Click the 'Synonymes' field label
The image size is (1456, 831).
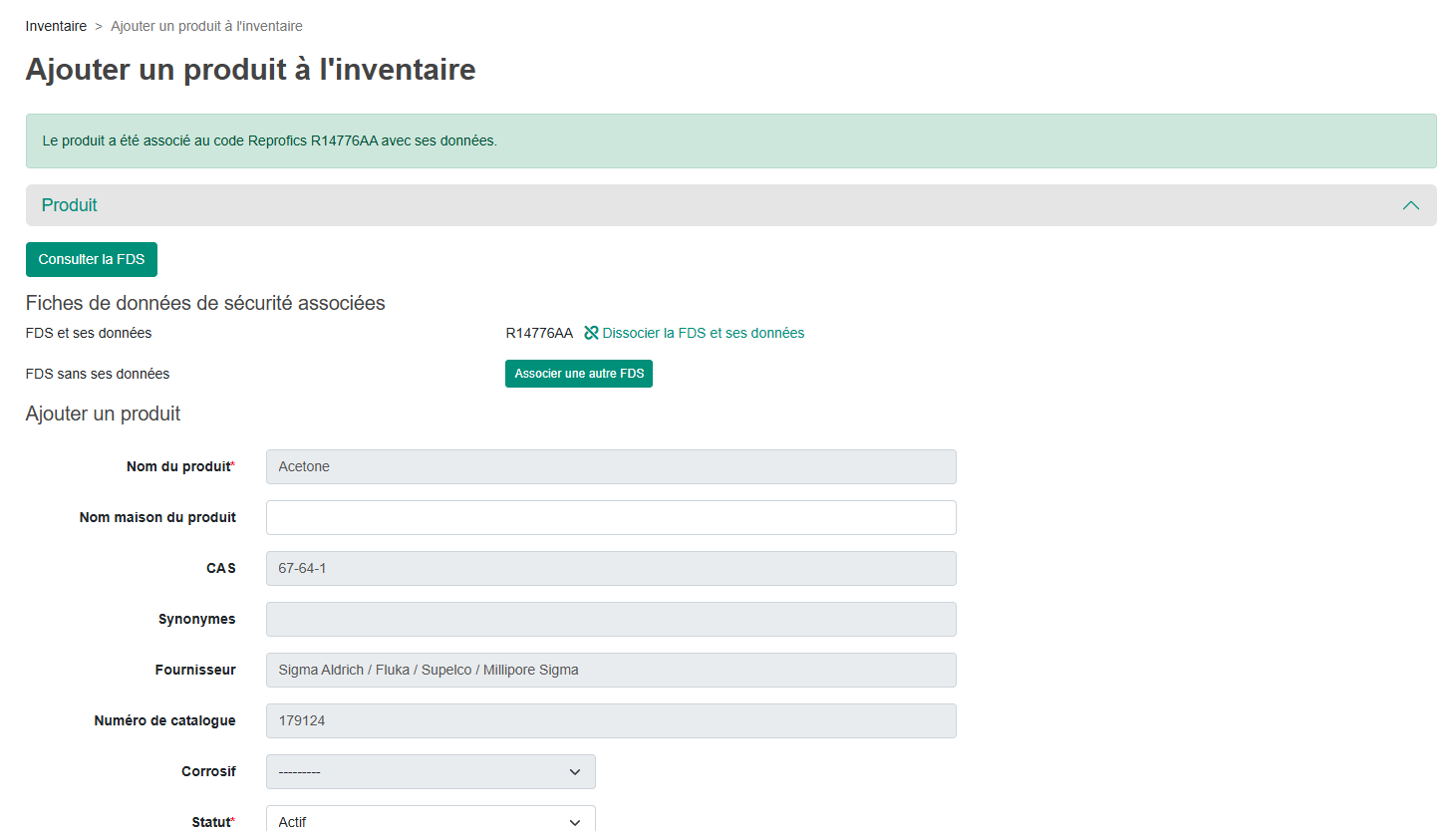pos(197,619)
